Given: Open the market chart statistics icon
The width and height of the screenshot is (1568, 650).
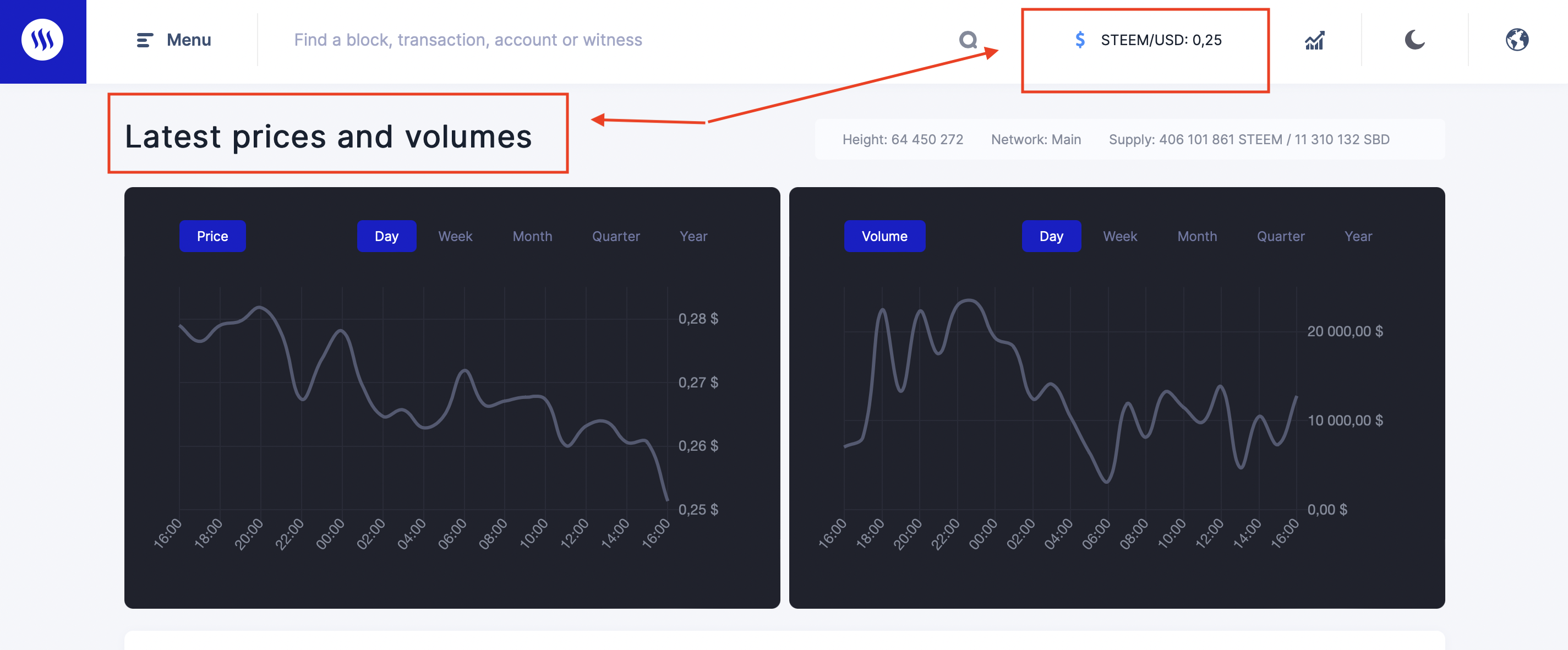Looking at the screenshot, I should click(x=1315, y=40).
